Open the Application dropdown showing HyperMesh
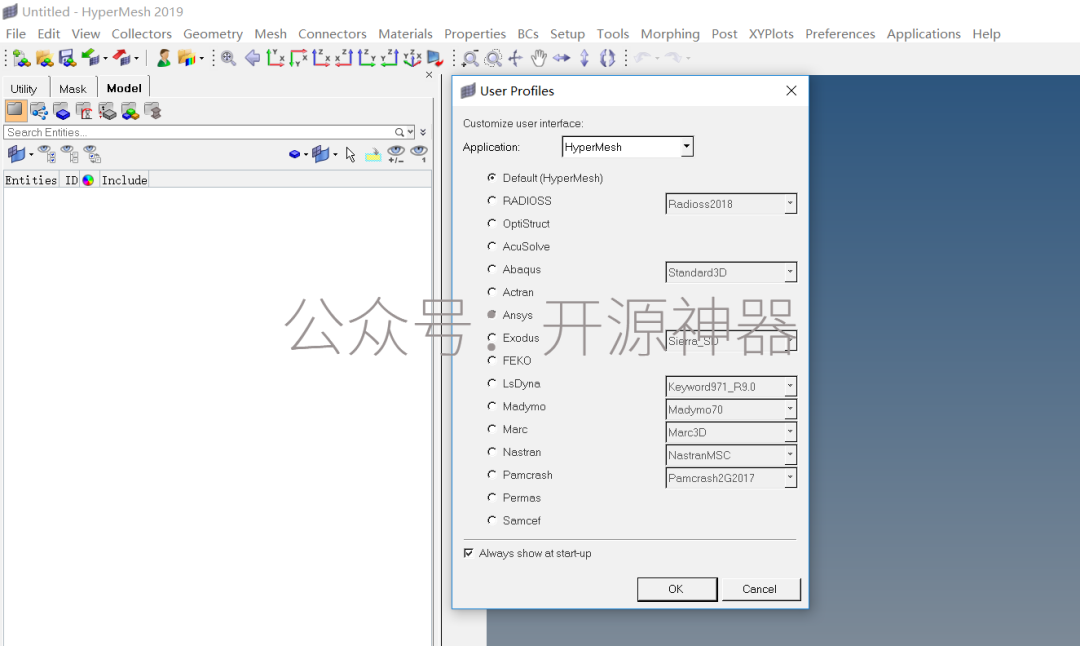Viewport: 1080px width, 646px height. pyautogui.click(x=627, y=147)
